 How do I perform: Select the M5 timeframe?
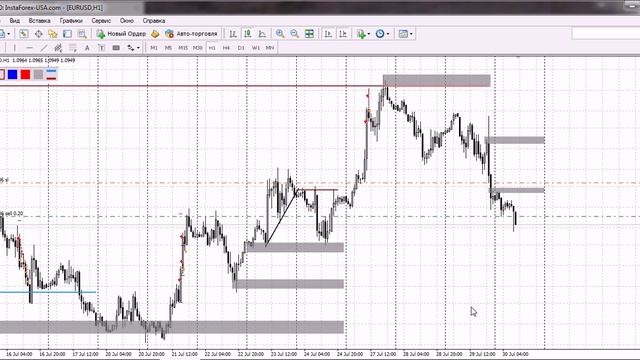click(x=168, y=48)
